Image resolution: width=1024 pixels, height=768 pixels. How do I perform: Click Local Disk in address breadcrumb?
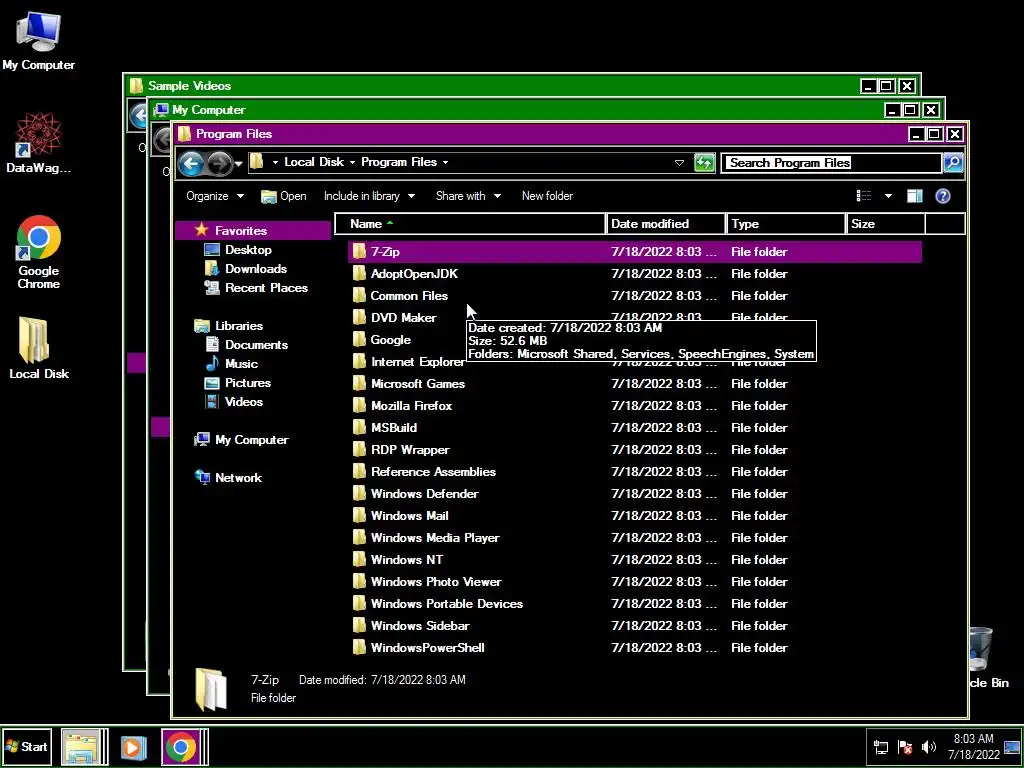point(313,163)
